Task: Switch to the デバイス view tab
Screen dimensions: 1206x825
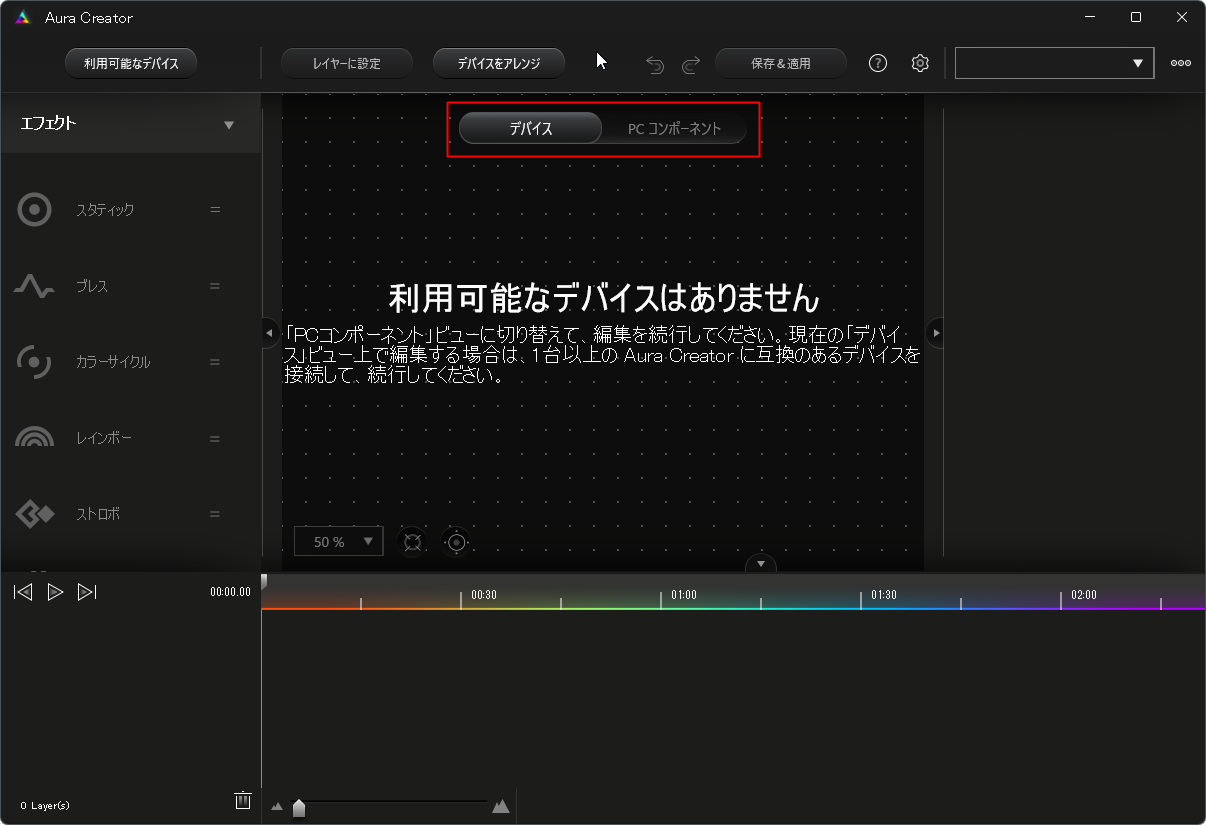Action: coord(531,129)
